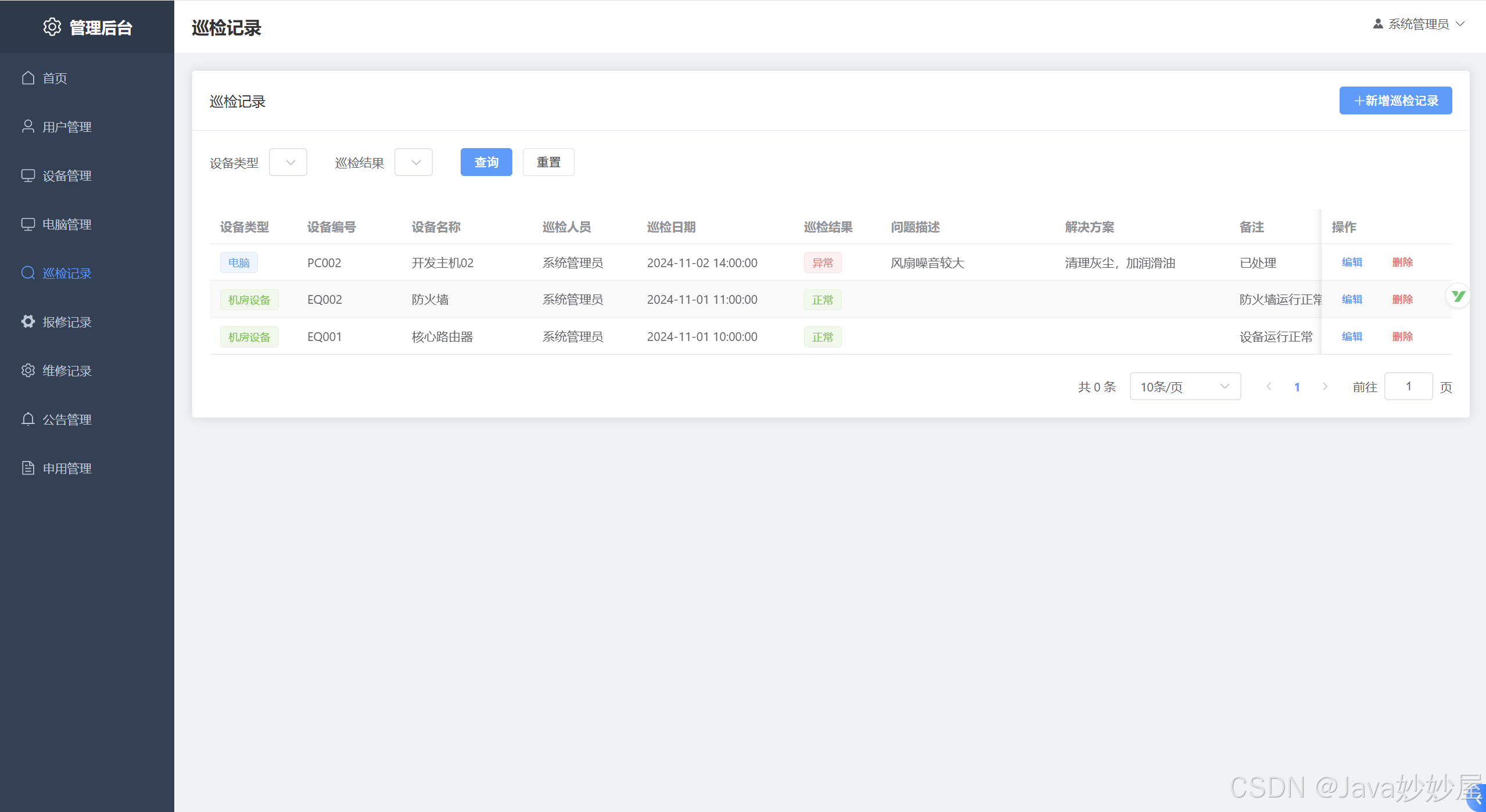The image size is (1486, 812).
Task: Edit the EQ002 防火墙 record
Action: (1352, 300)
